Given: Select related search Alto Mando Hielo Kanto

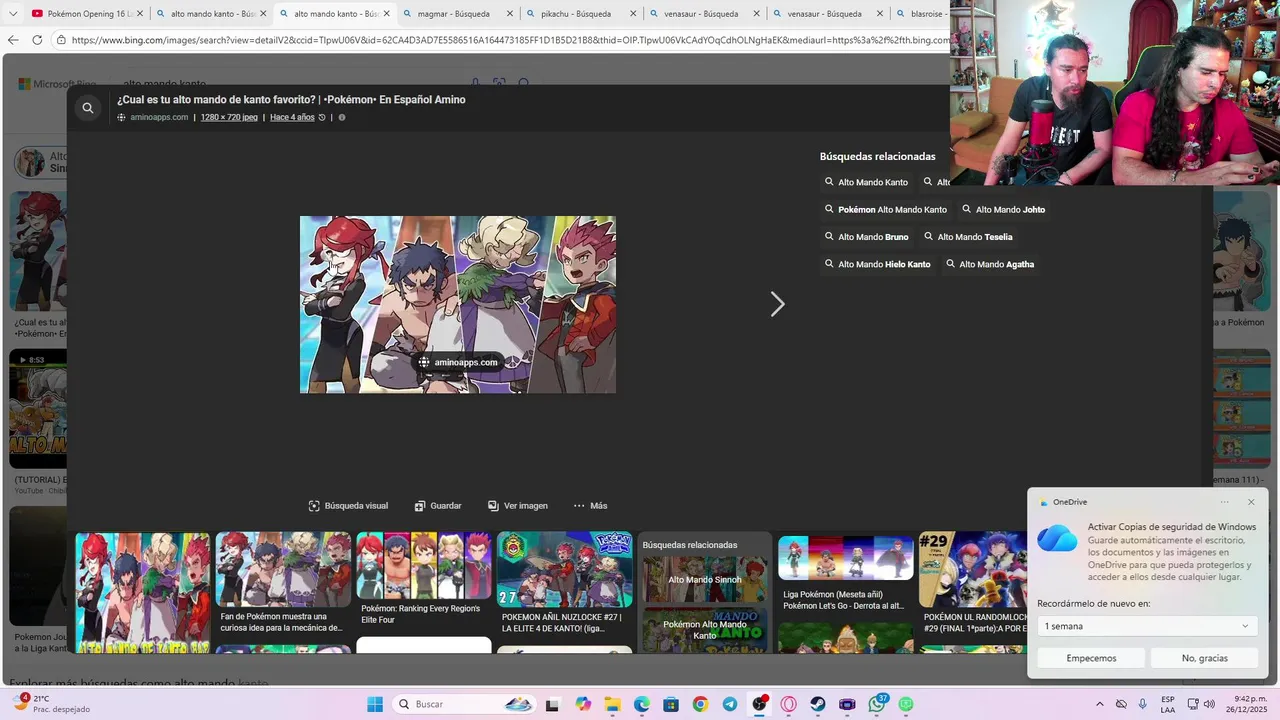Looking at the screenshot, I should click(877, 264).
